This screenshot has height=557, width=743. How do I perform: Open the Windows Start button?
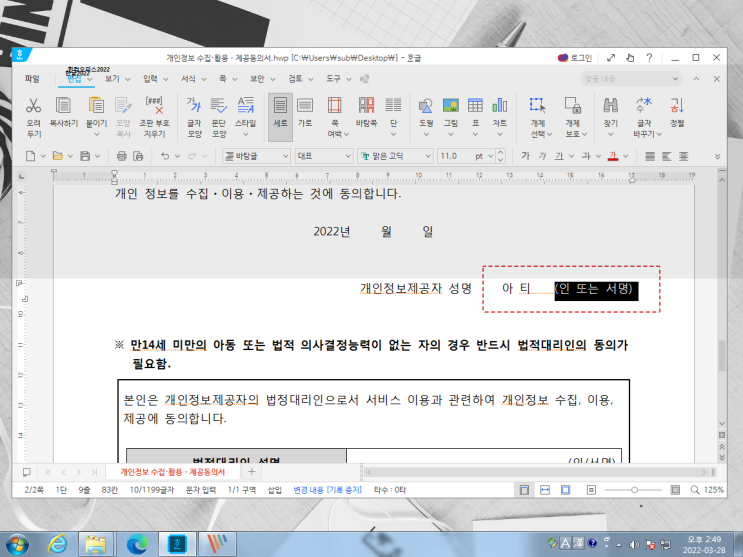coord(17,545)
